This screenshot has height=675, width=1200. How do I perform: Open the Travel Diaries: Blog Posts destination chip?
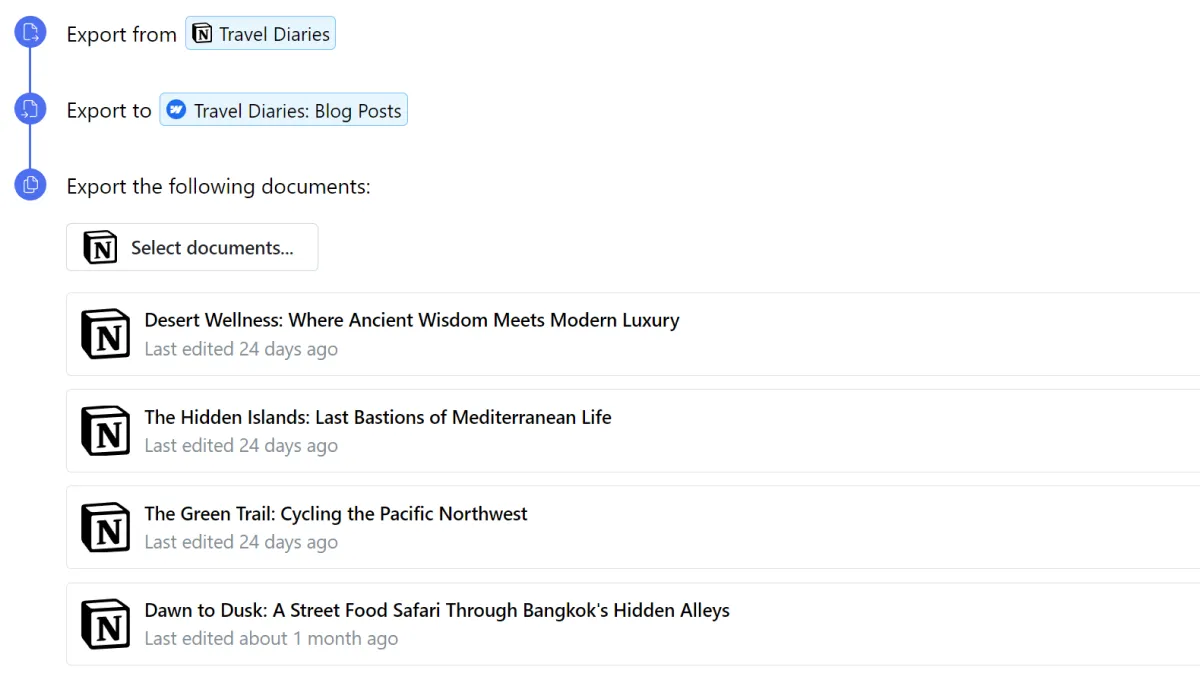[283, 110]
